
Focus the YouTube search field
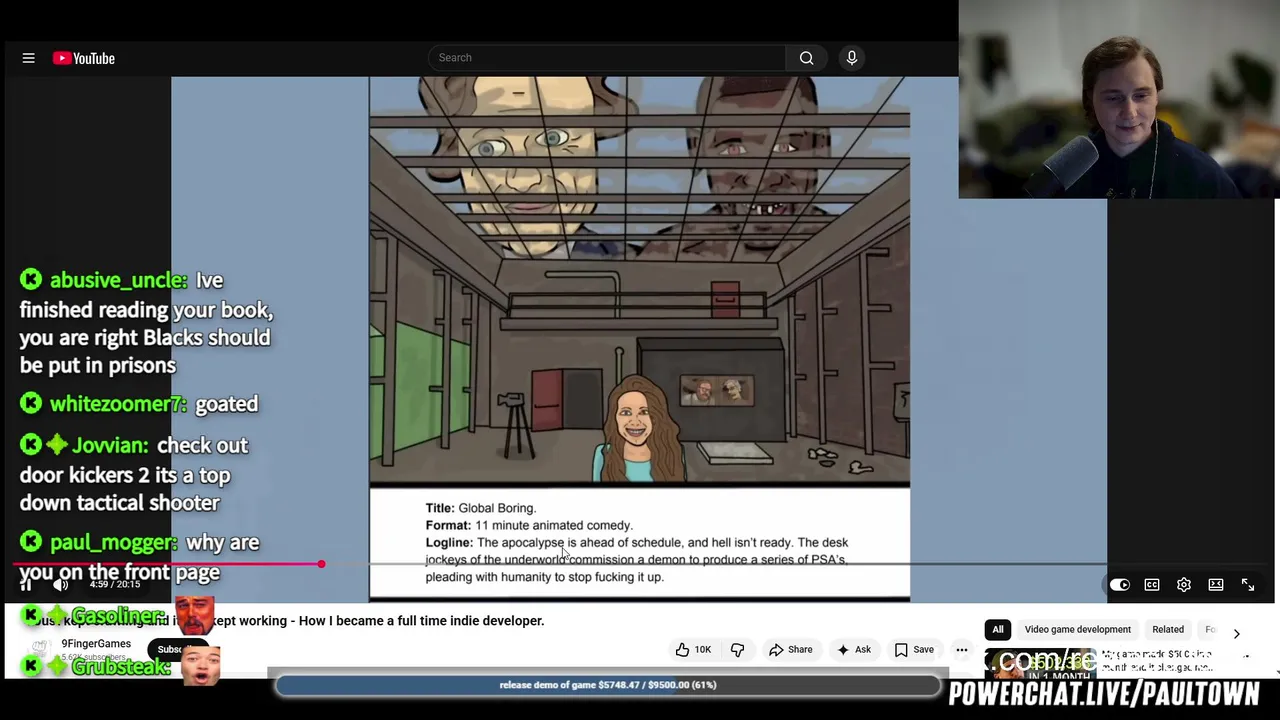point(607,57)
